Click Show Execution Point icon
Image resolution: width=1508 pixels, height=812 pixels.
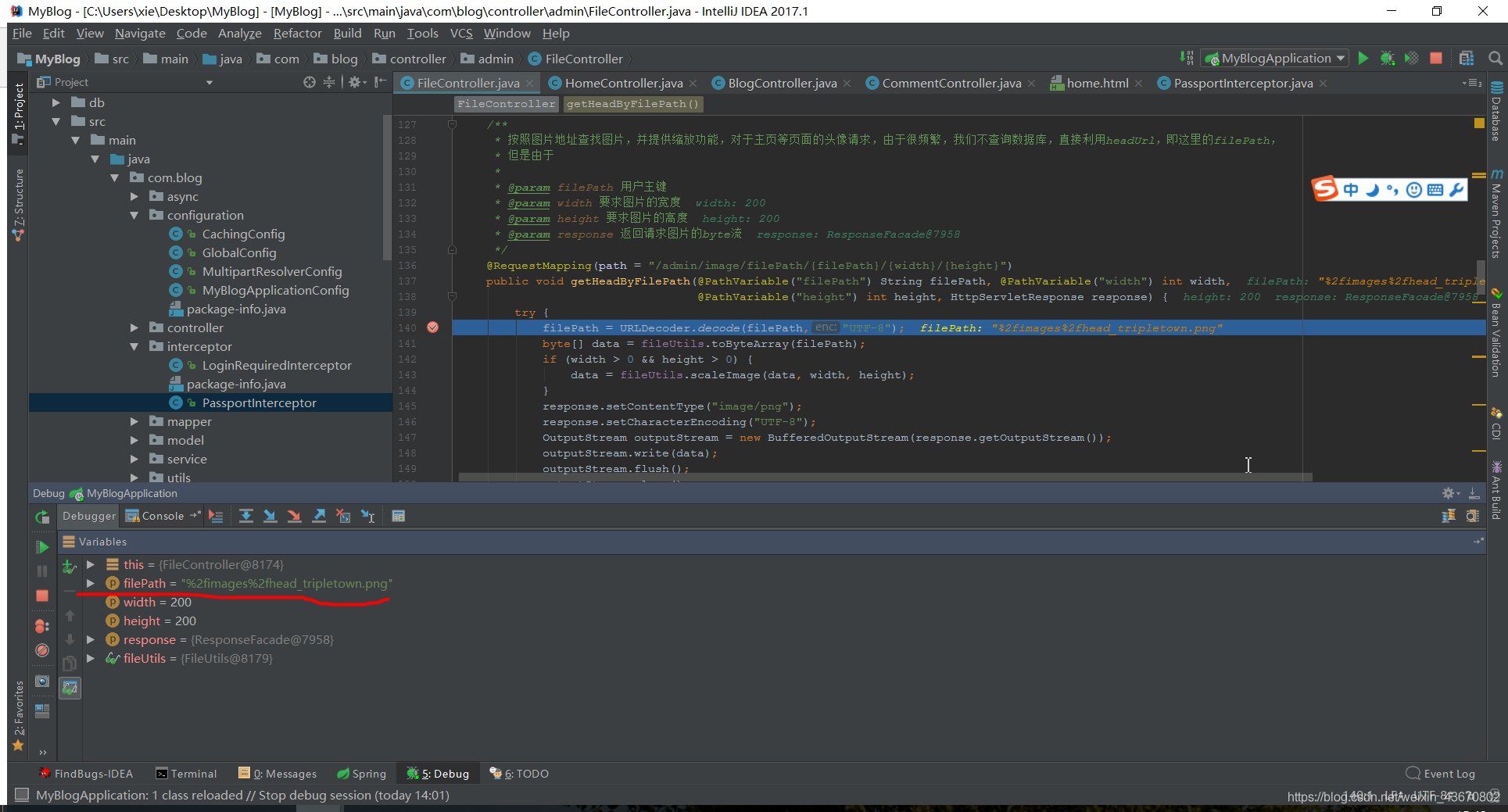point(217,516)
